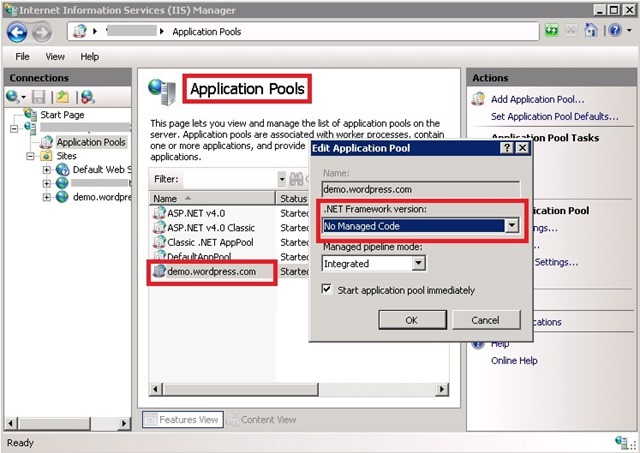
Task: Click Add Application Pool icon
Action: pos(478,99)
